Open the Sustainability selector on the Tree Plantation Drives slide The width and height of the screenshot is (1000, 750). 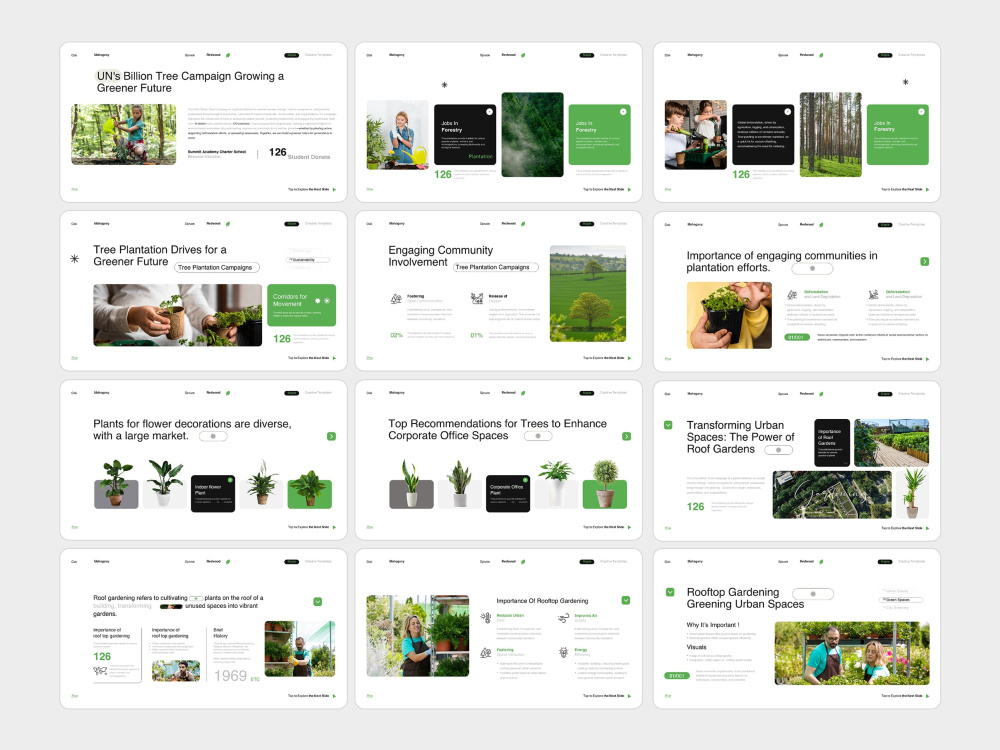(x=309, y=260)
